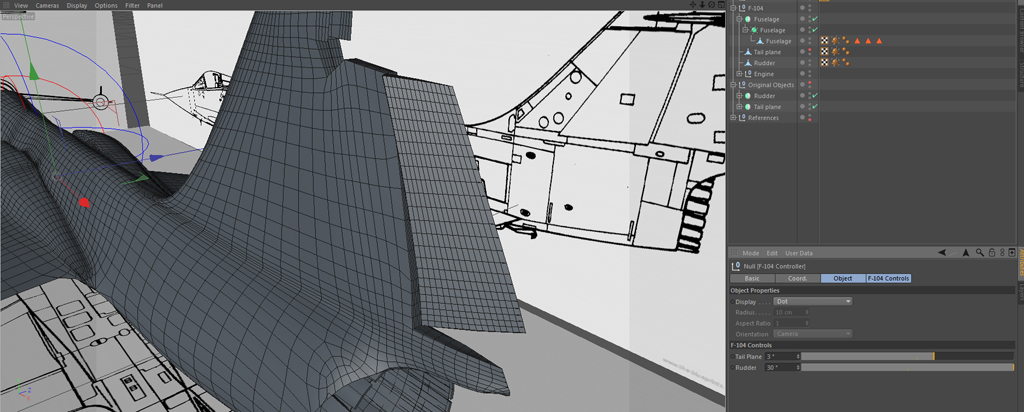Expand the Engine null object
This screenshot has height=412, width=1024.
click(x=739, y=74)
